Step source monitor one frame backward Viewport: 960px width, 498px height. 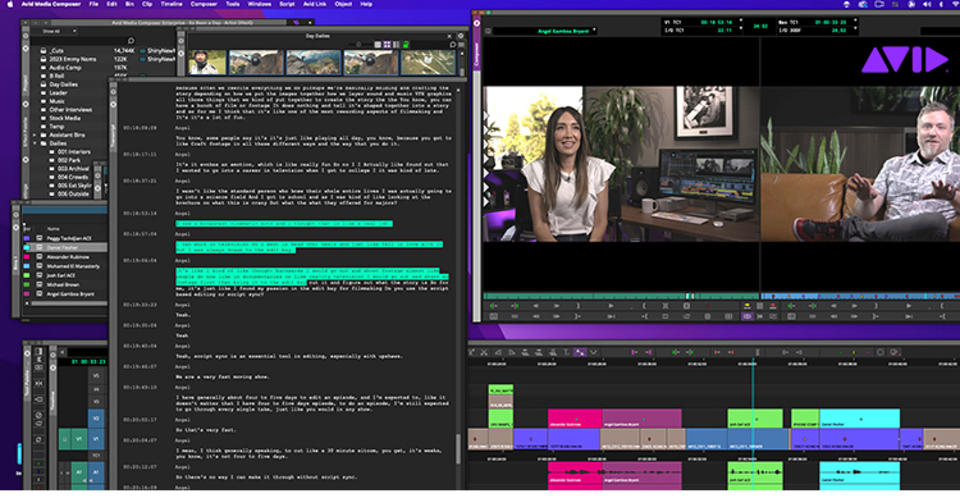point(536,306)
